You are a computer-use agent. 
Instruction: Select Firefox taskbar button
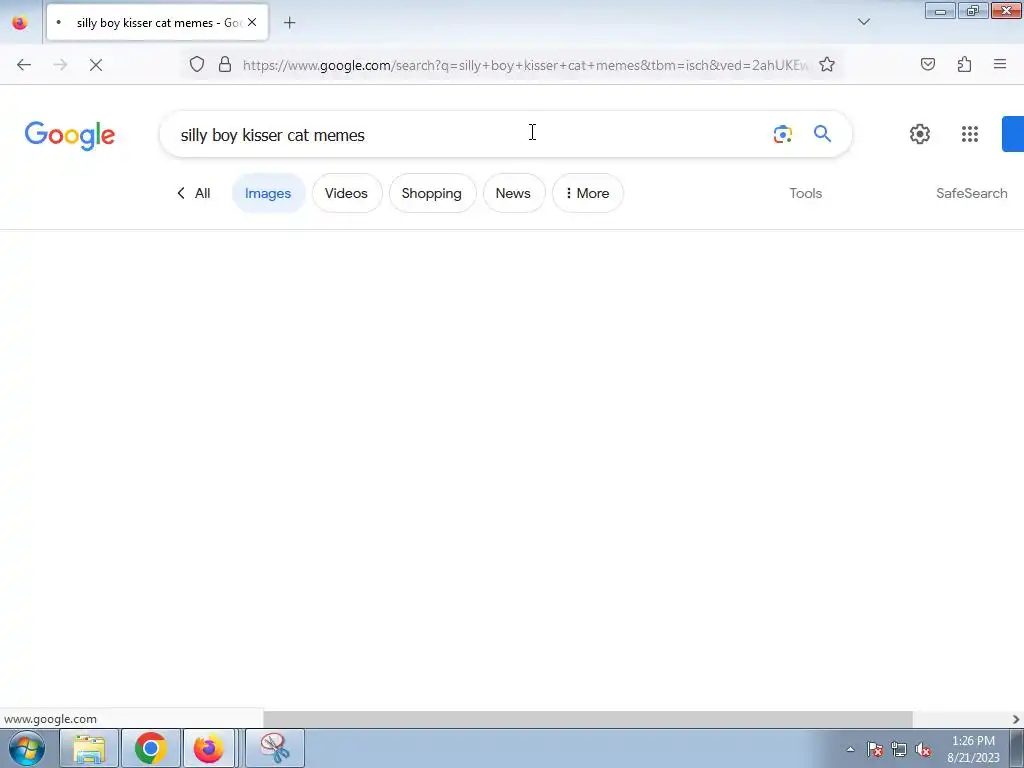point(210,748)
